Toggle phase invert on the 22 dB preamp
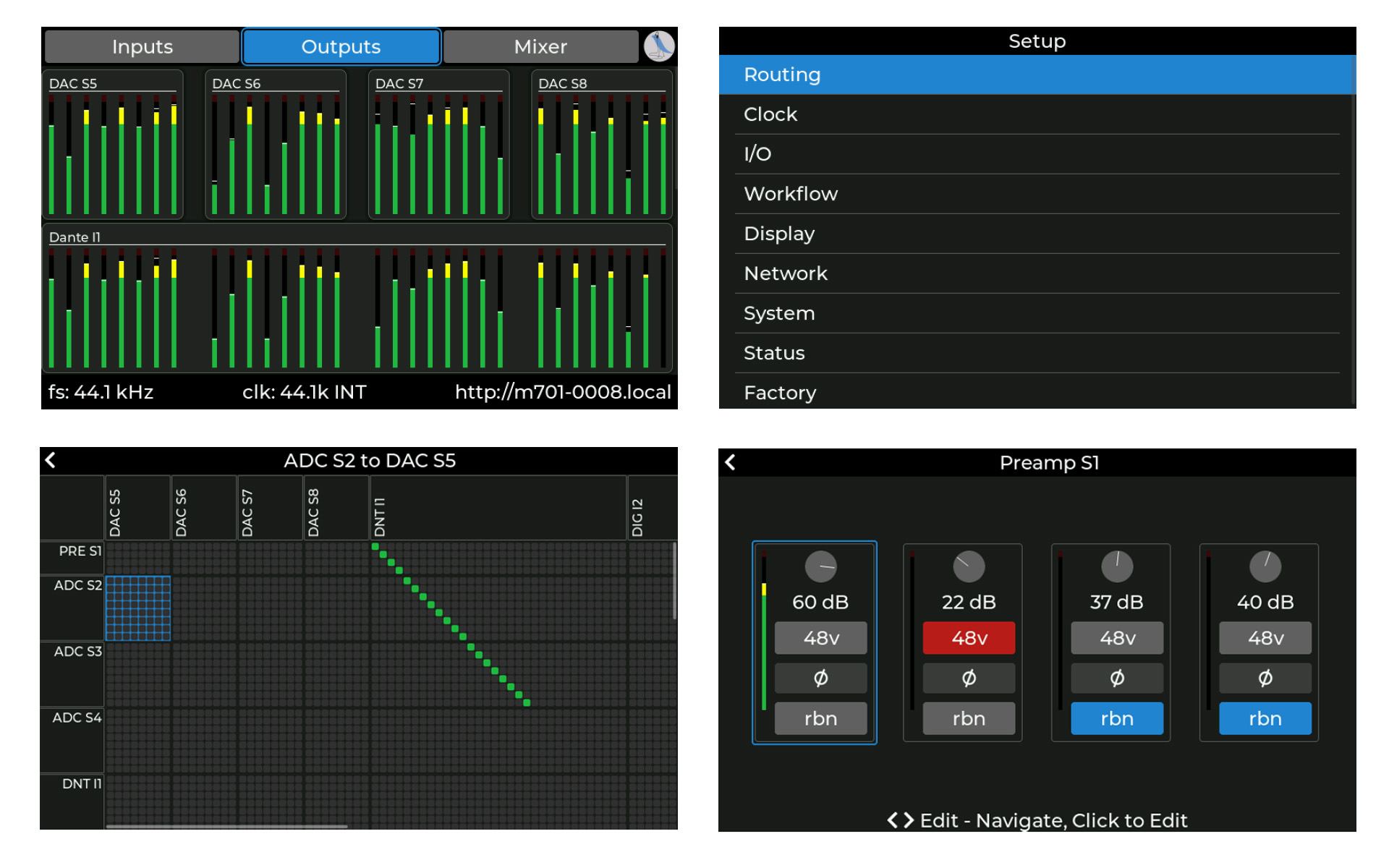The width and height of the screenshot is (1389, 868). (x=969, y=678)
